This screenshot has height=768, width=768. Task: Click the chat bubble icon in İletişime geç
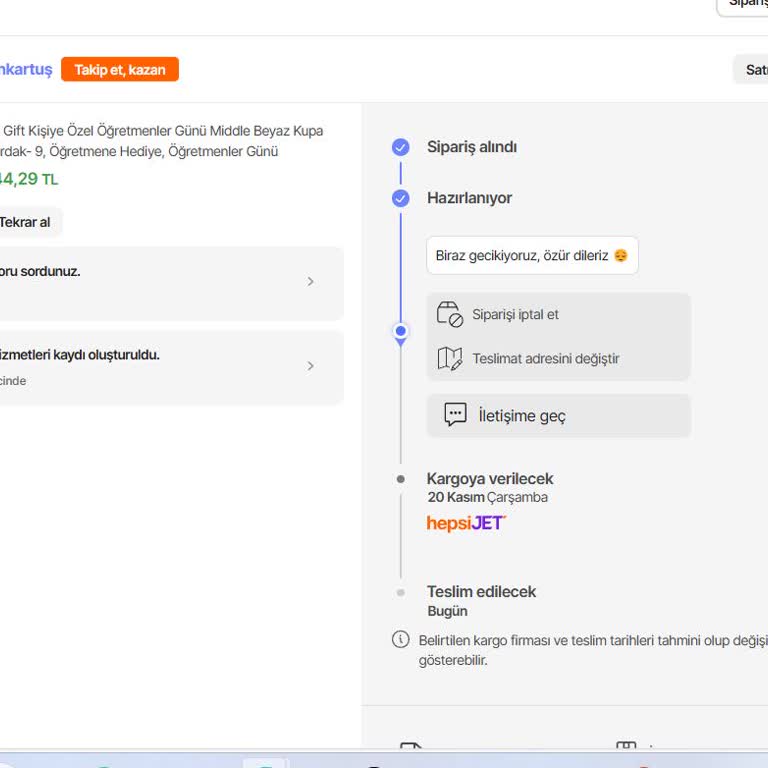[455, 415]
